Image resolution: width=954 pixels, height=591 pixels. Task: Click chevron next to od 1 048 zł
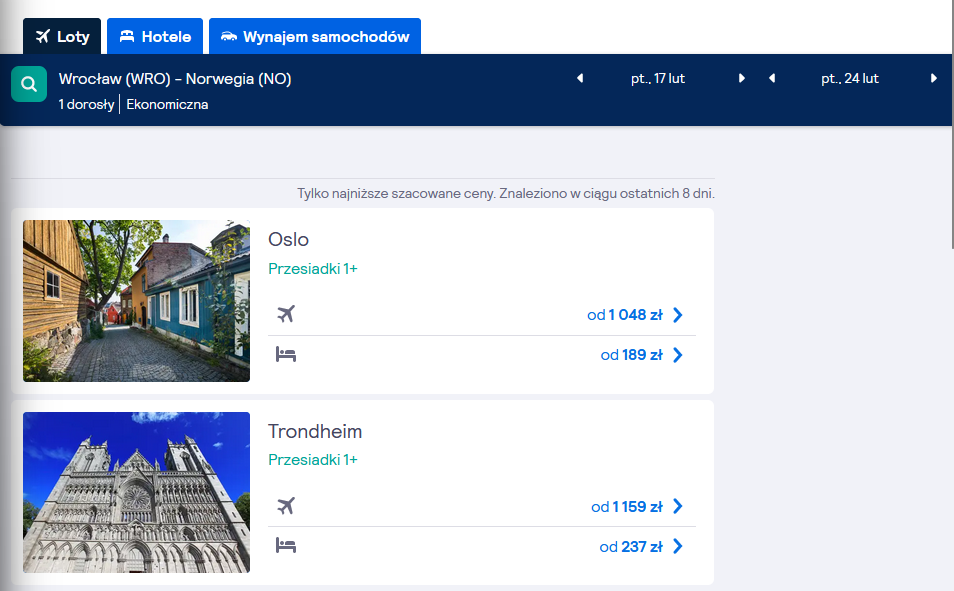click(x=678, y=315)
